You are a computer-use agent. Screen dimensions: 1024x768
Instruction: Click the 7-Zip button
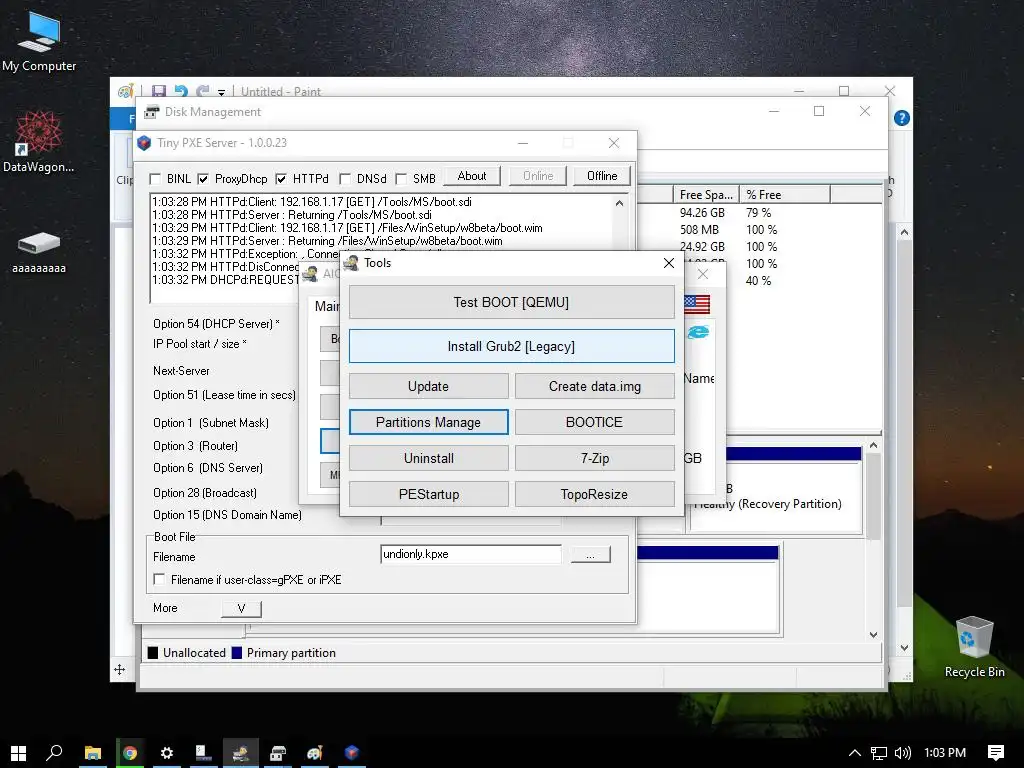pos(595,458)
